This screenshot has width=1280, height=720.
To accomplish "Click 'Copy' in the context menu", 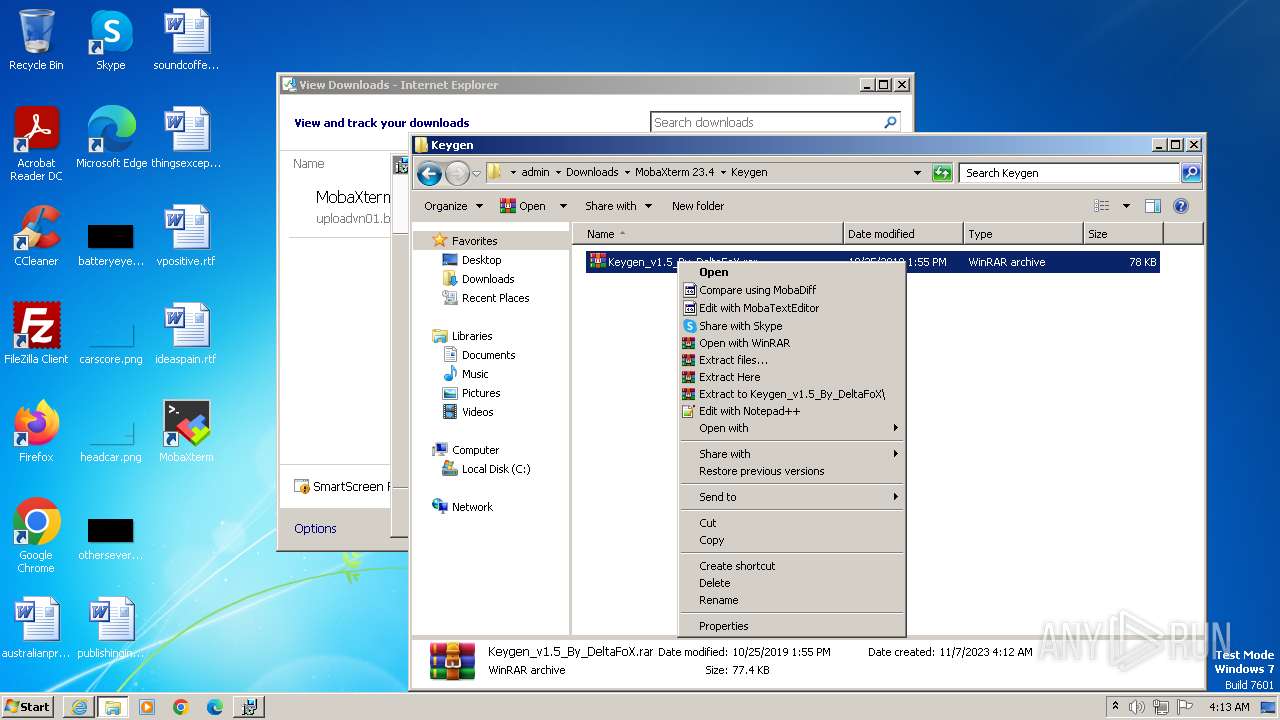I will click(x=792, y=540).
